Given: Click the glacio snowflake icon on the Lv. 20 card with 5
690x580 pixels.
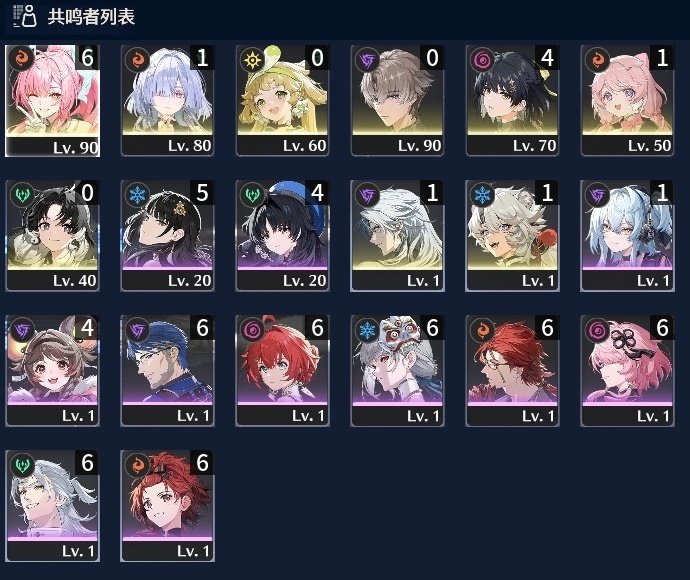Looking at the screenshot, I should [x=137, y=194].
